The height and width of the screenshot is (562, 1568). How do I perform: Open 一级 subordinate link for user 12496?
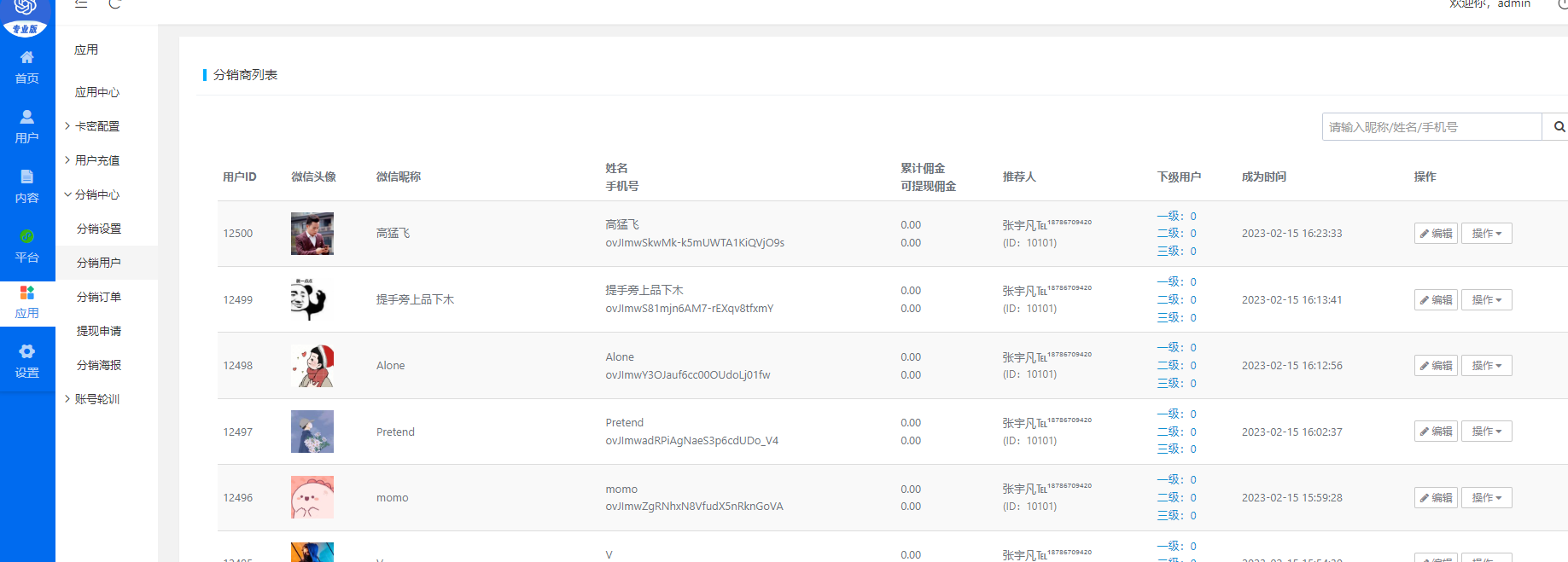pos(1177,480)
